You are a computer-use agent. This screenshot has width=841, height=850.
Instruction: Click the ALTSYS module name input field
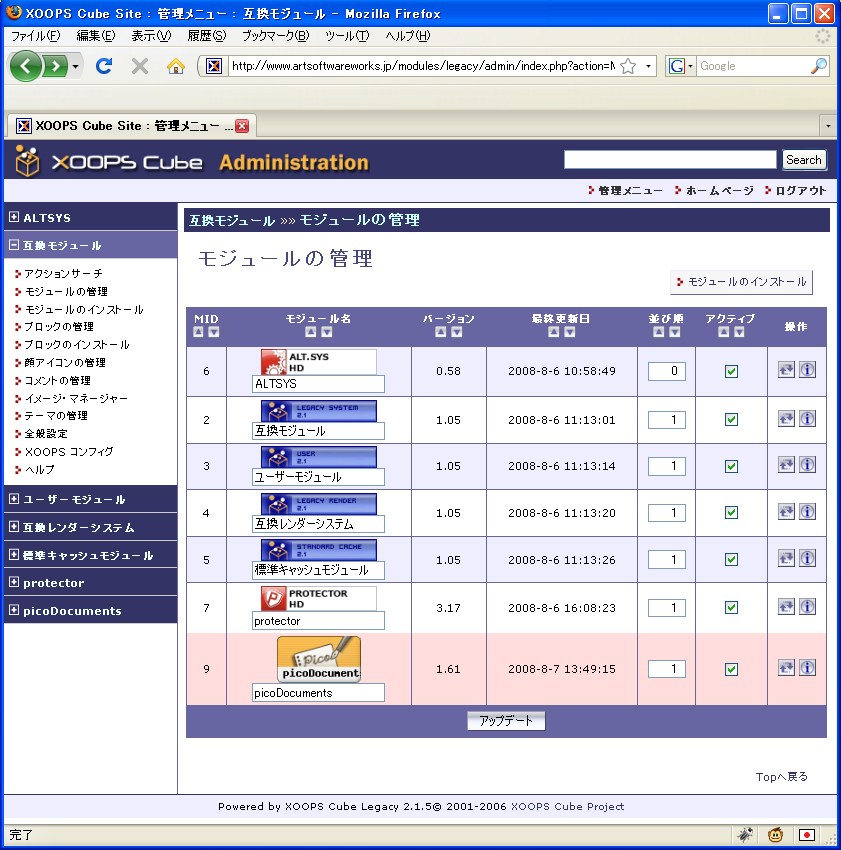click(x=318, y=383)
